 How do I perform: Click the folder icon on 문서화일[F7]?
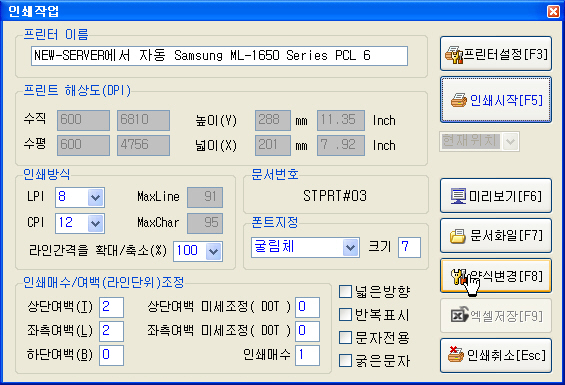[x=458, y=236]
